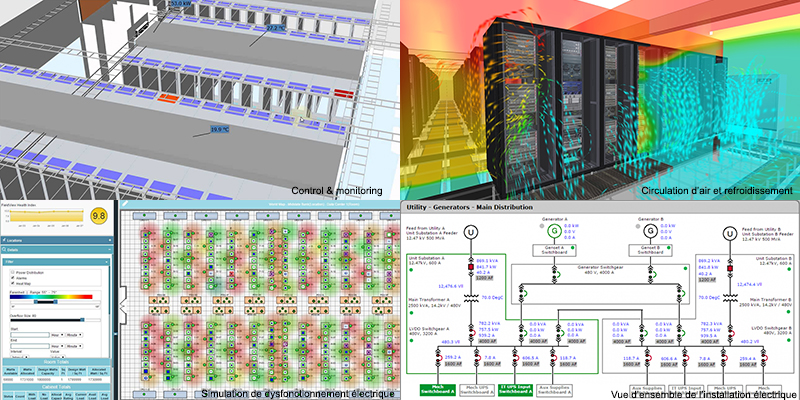The image size is (800, 400).
Task: Click the Utility - Generators - Main Distribution title
Action: click(x=469, y=207)
